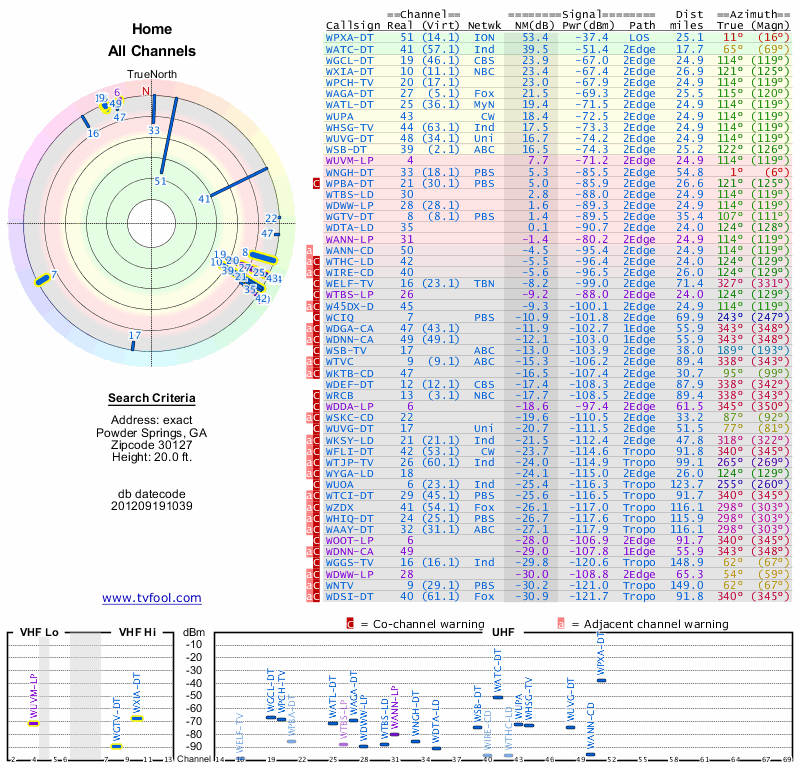Click WDTA-LD callsign in the table

tap(349, 228)
